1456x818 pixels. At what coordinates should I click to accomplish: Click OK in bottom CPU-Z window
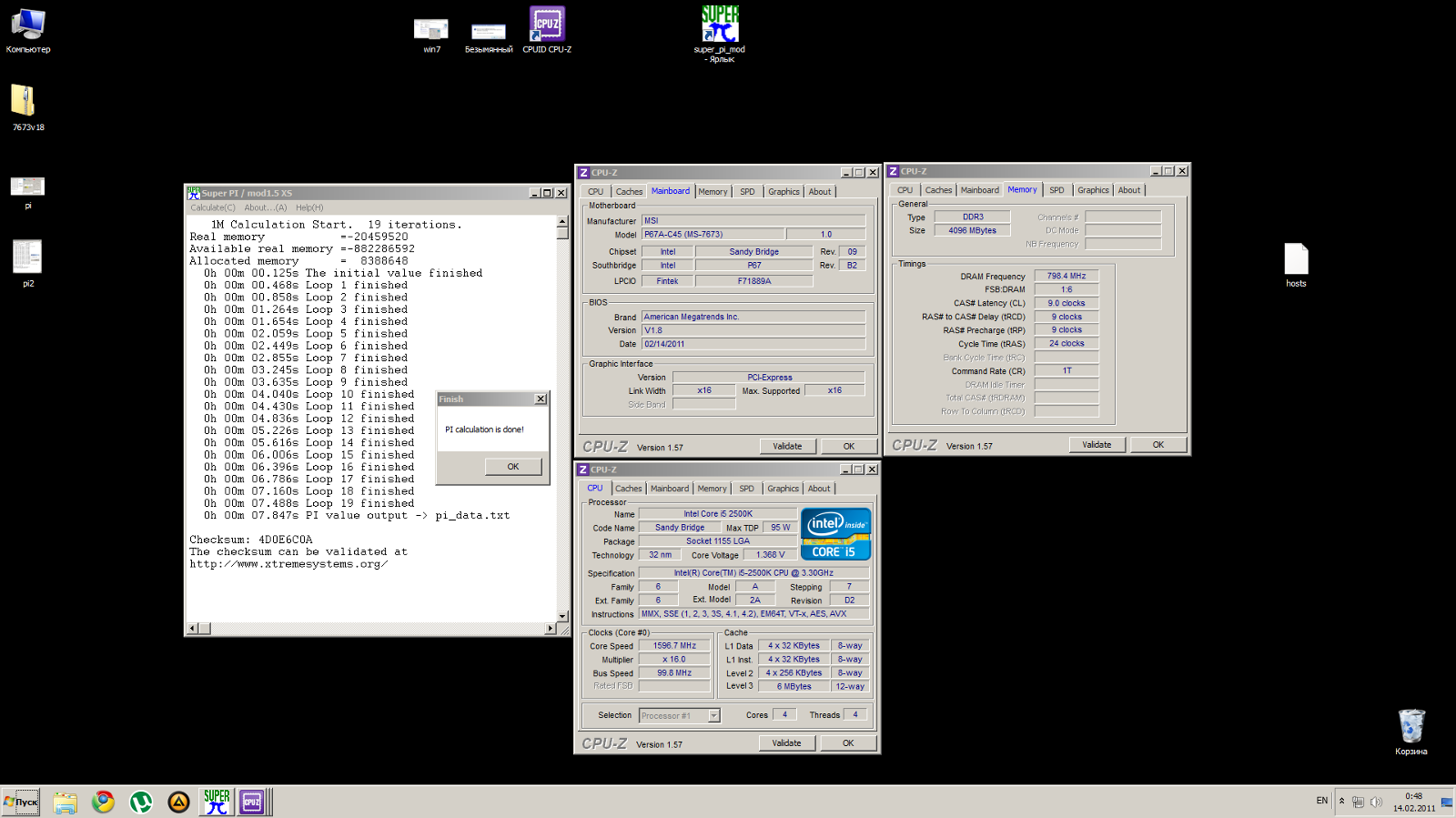point(847,742)
